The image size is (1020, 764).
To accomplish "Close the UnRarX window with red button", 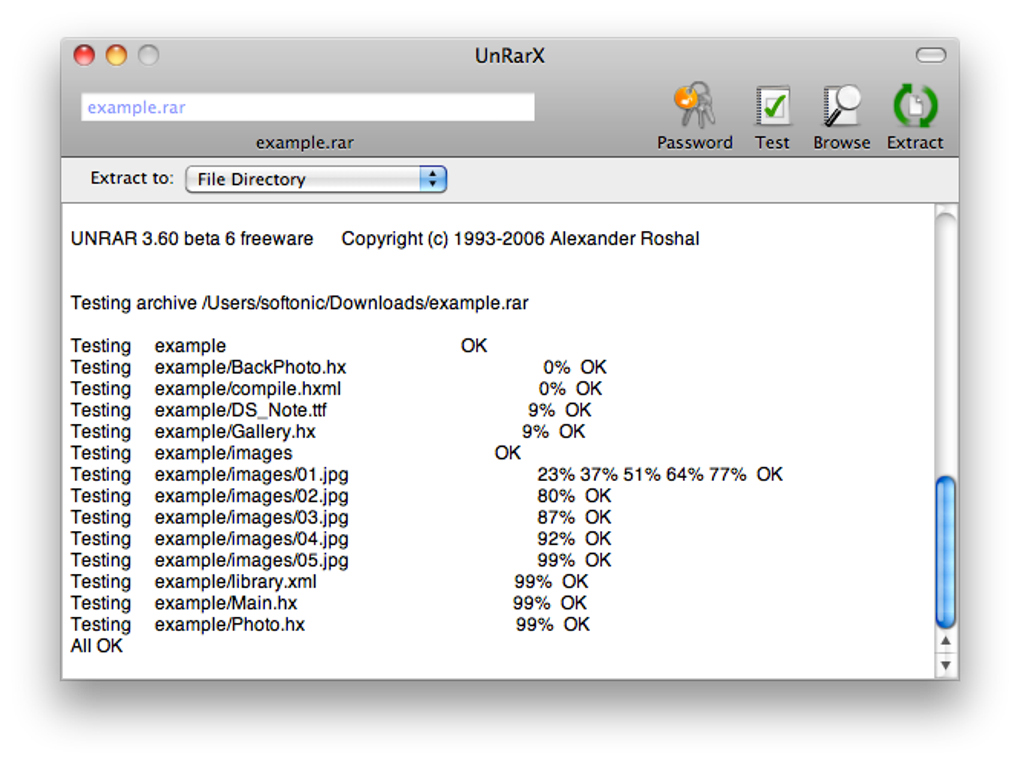I will (84, 55).
